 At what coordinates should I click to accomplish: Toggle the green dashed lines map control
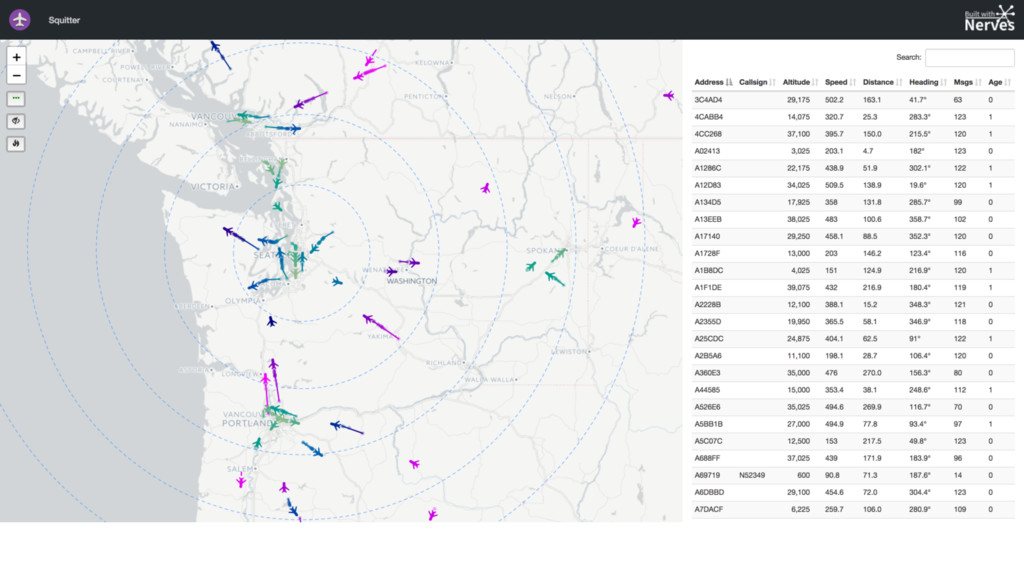click(16, 99)
